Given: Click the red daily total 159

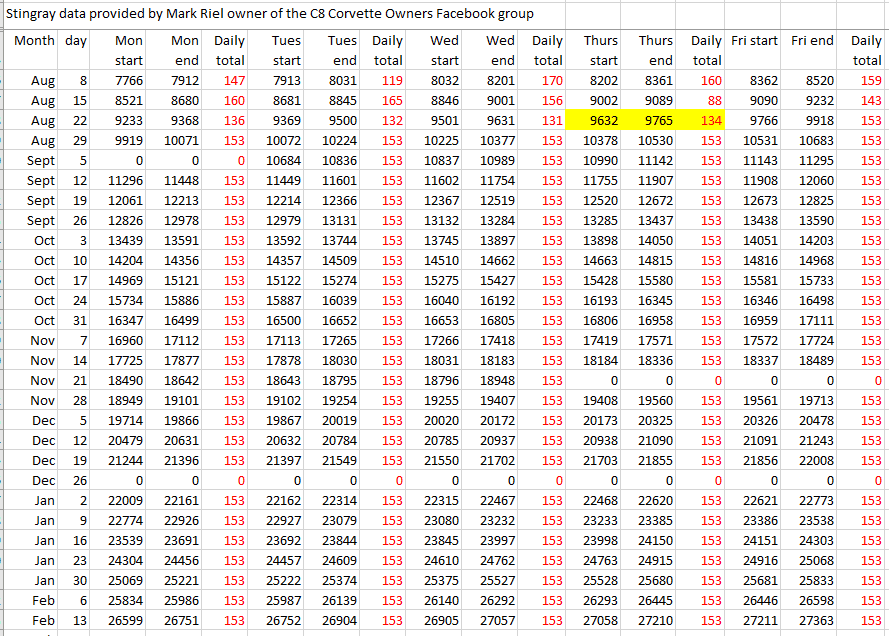Looking at the screenshot, I should [866, 80].
